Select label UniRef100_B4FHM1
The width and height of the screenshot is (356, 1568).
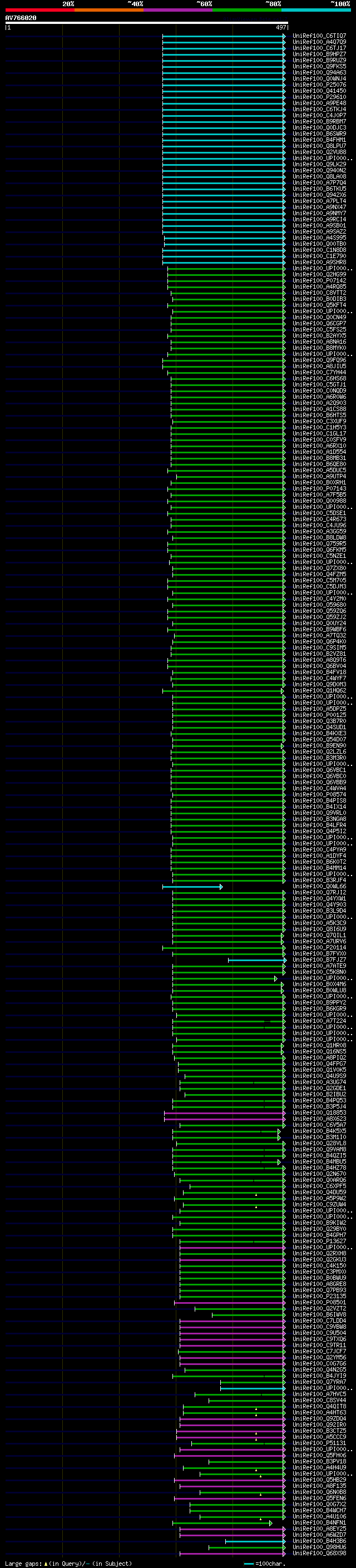point(319,140)
